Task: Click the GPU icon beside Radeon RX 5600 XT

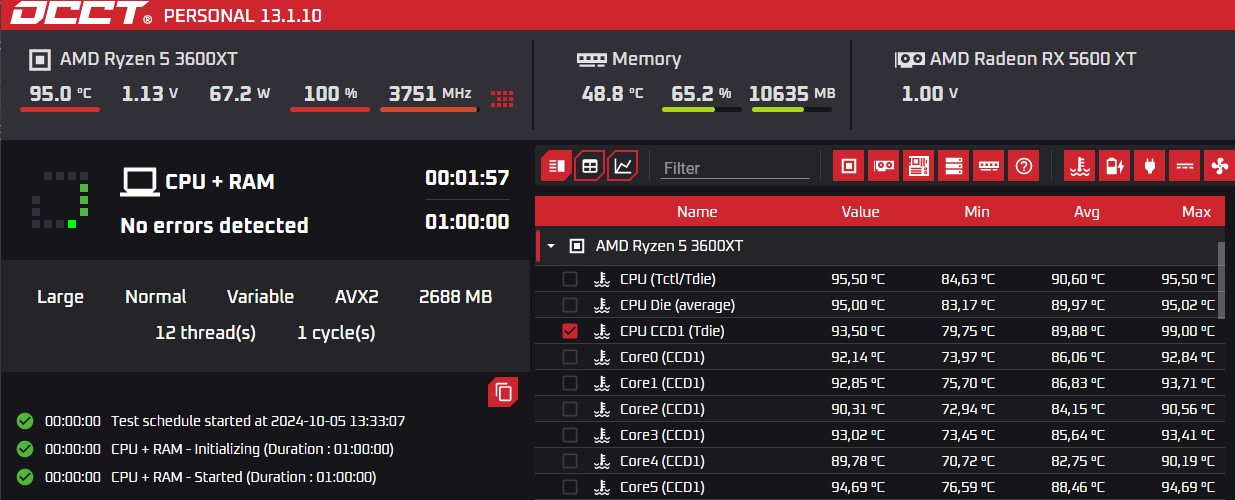Action: point(909,60)
